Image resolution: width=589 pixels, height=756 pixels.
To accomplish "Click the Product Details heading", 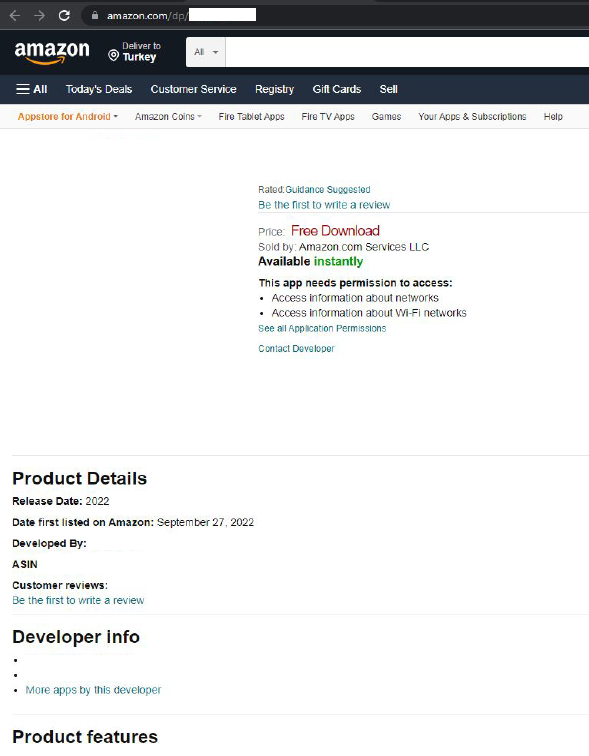I will point(80,478).
